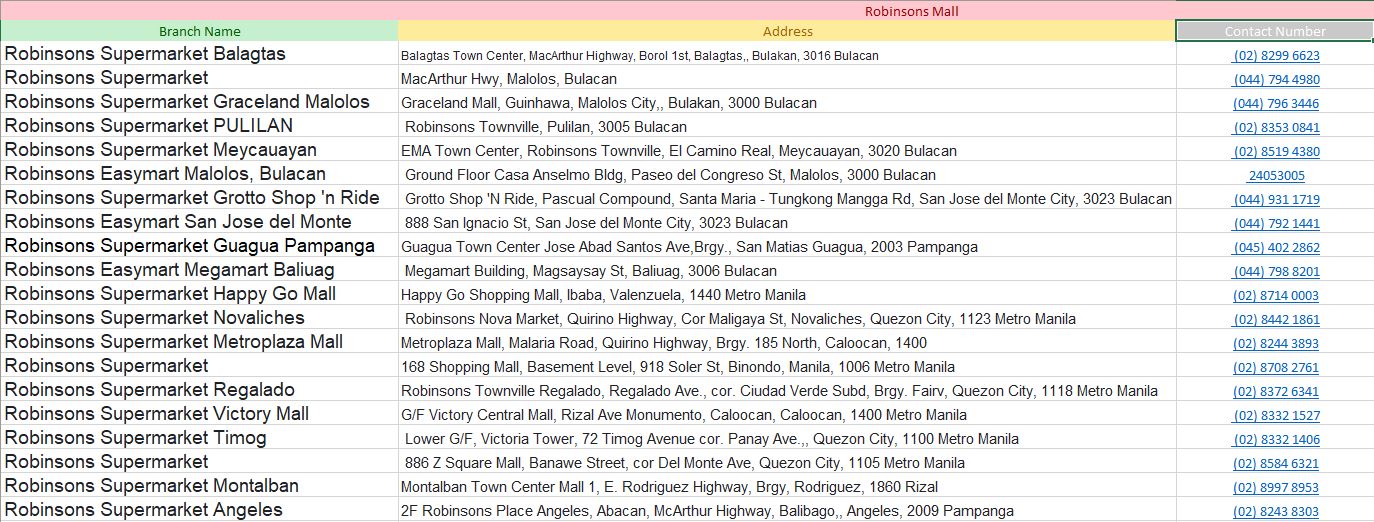The height and width of the screenshot is (522, 1374).
Task: Open phone link (02) 8584 6321
Action: [1276, 464]
